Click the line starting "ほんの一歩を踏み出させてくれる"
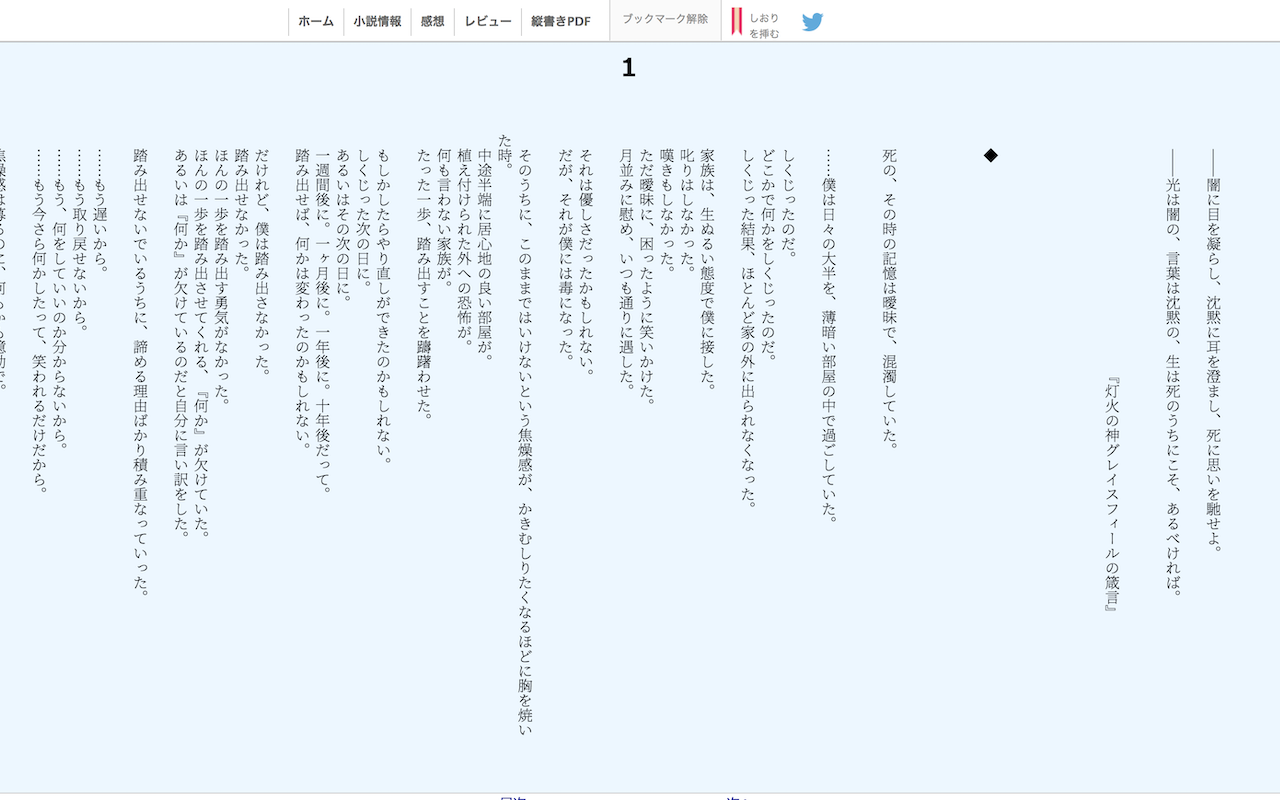The image size is (1280, 800). [x=201, y=343]
